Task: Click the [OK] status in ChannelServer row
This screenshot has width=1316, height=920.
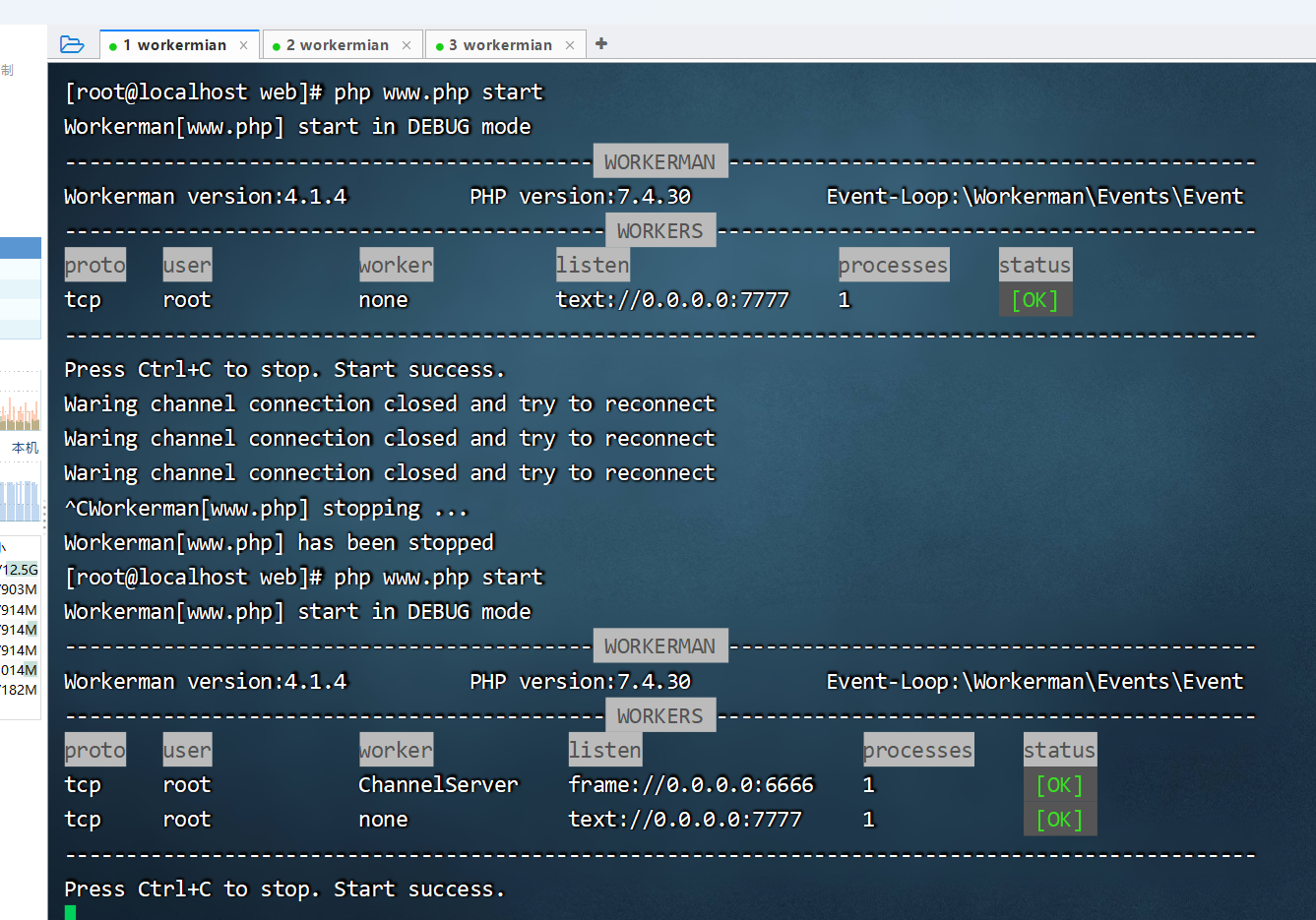Action: click(1059, 785)
